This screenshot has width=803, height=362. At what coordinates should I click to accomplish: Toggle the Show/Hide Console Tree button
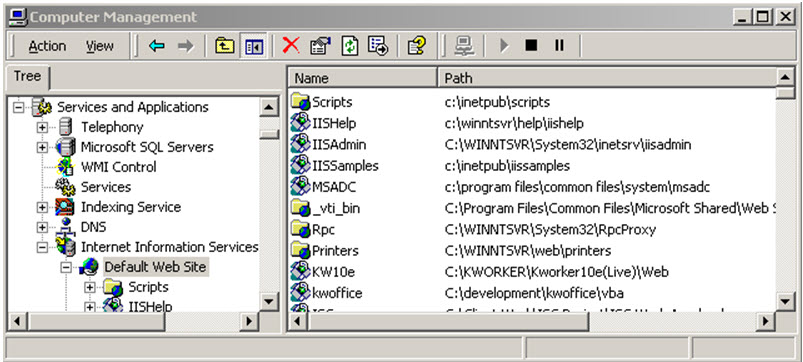pos(253,46)
